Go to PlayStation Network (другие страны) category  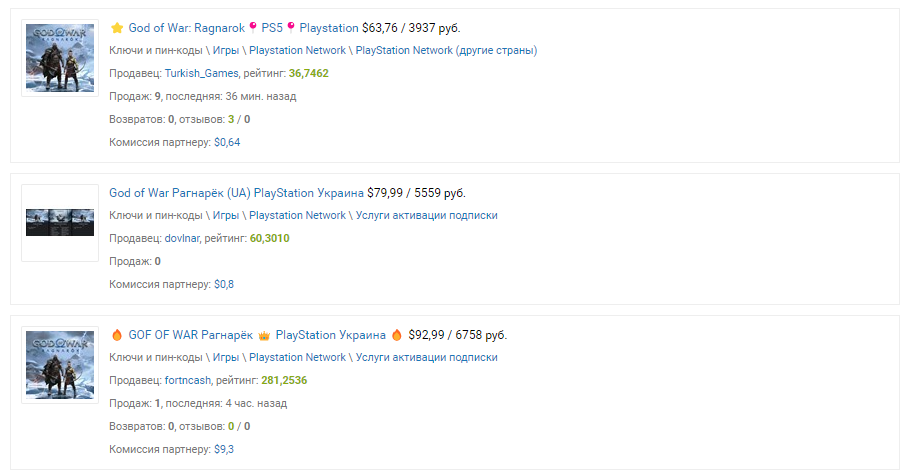(446, 50)
